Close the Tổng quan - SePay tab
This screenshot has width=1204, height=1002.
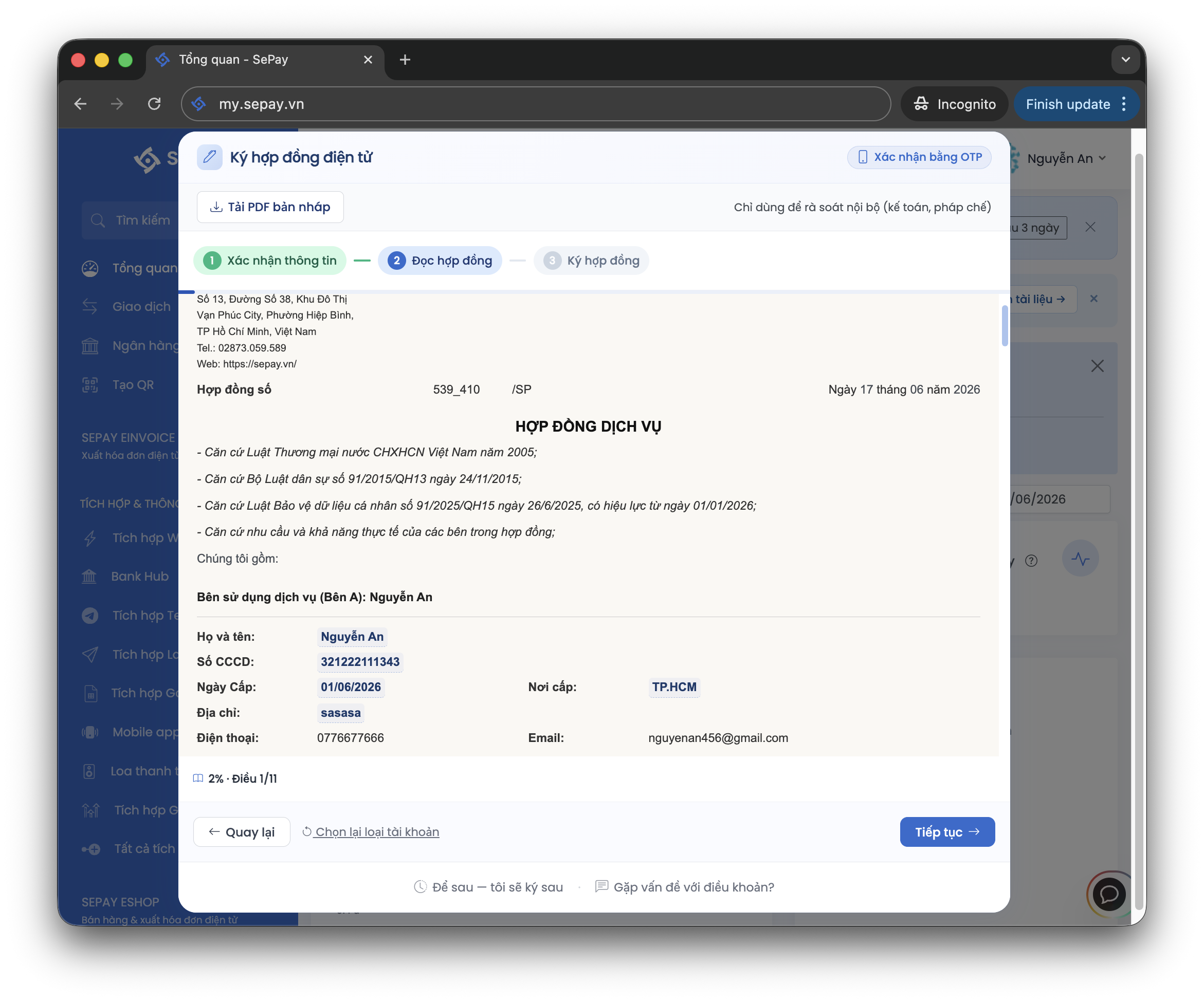(x=368, y=60)
